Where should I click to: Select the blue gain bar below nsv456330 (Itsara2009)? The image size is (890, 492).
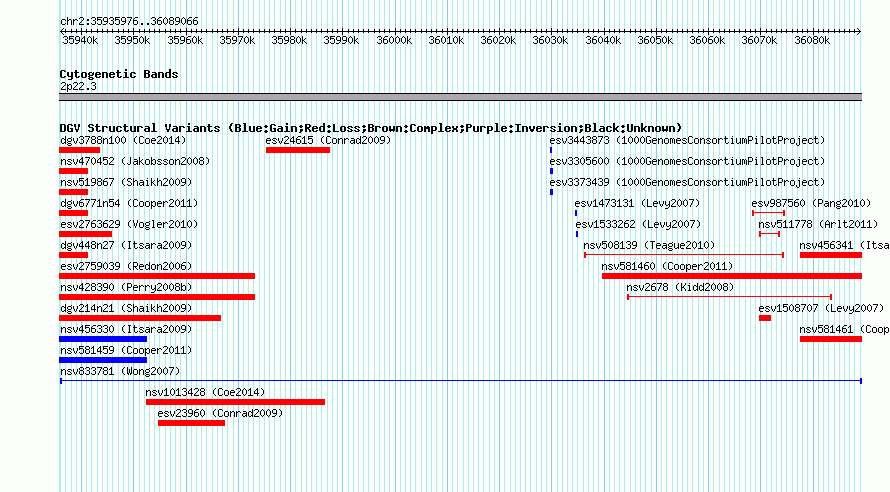click(103, 339)
